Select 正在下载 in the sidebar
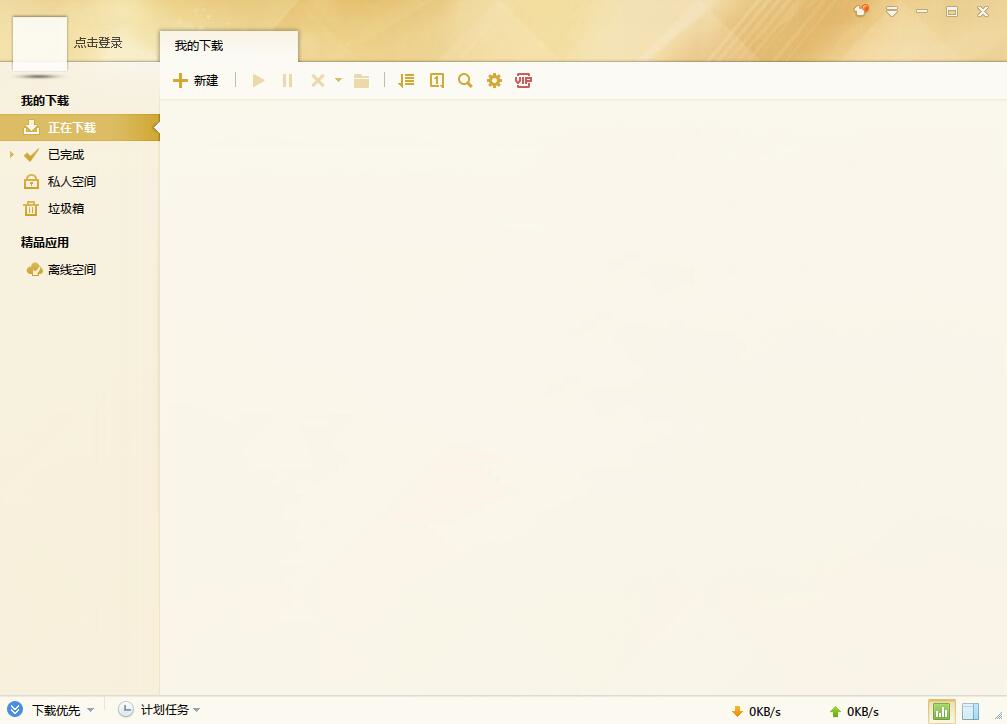The height and width of the screenshot is (724, 1007). pyautogui.click(x=72, y=128)
